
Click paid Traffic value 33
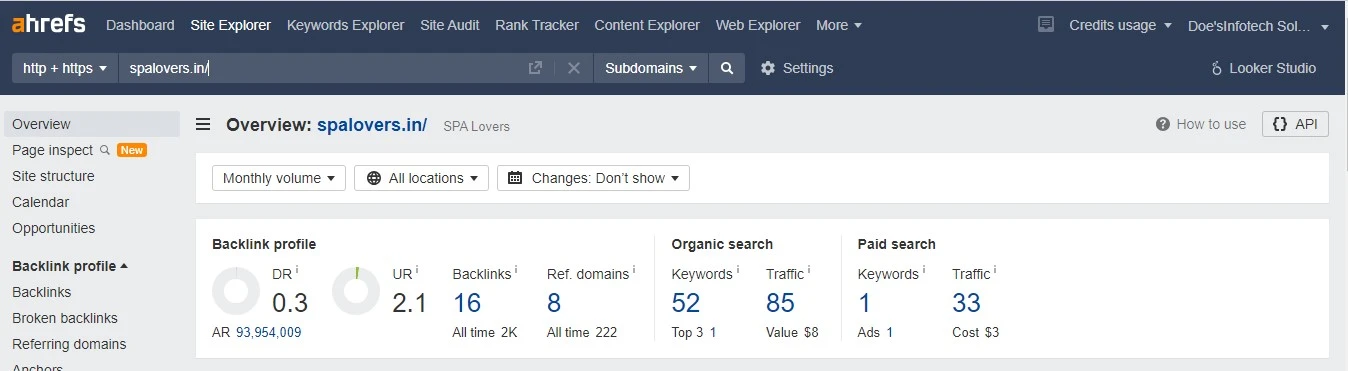(967, 303)
